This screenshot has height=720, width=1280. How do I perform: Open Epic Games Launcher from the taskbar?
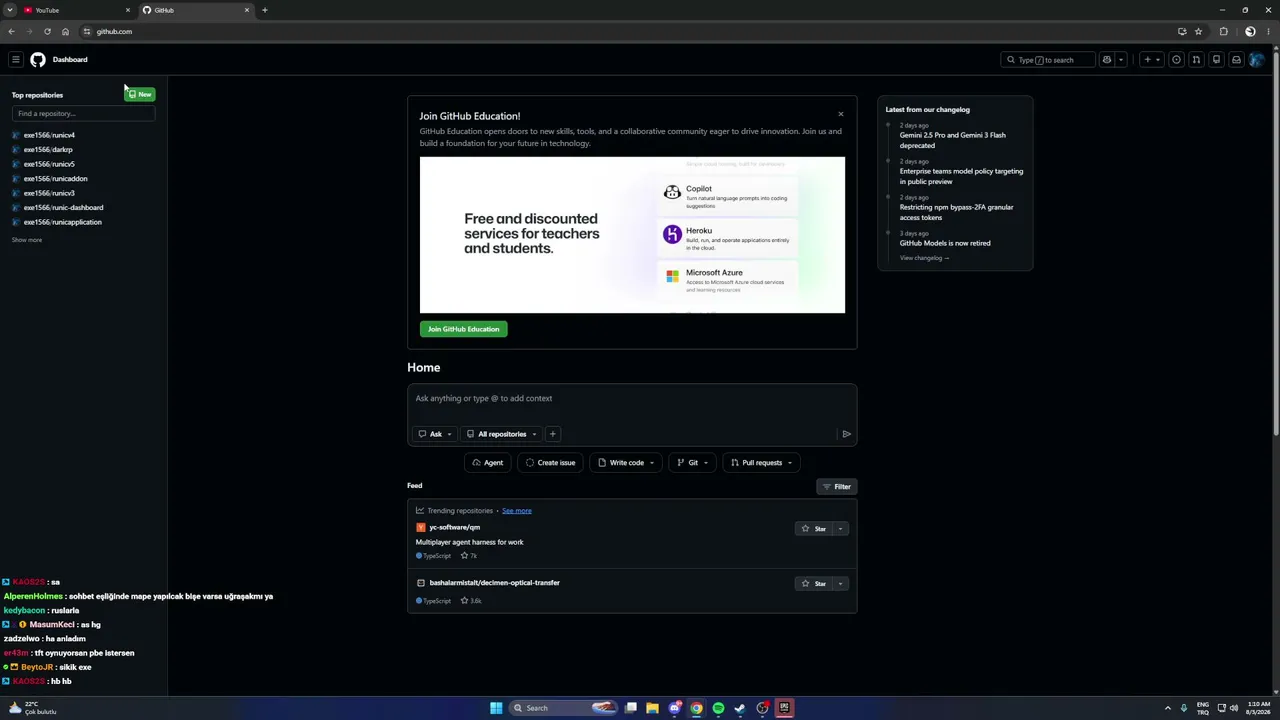(x=784, y=708)
